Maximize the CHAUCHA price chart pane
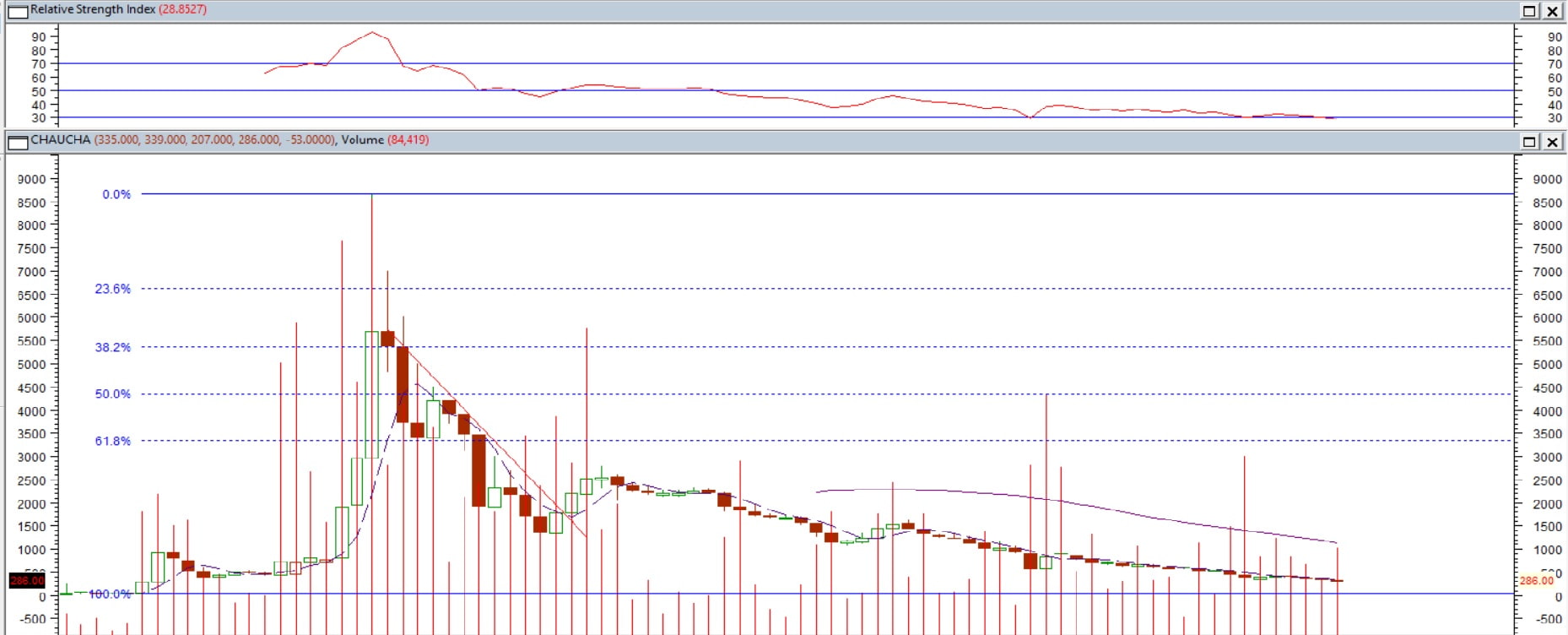This screenshot has height=635, width=1568. click(1529, 142)
